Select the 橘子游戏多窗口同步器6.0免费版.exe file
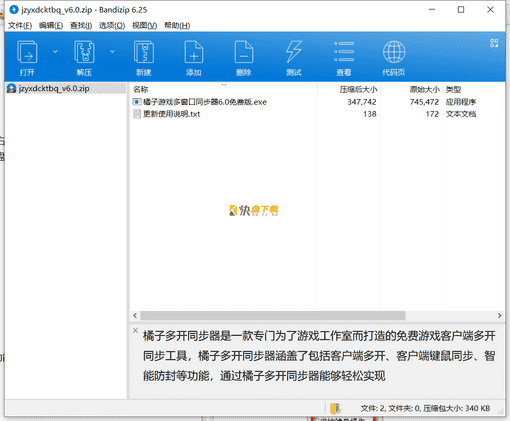510x421 pixels. 205,102
